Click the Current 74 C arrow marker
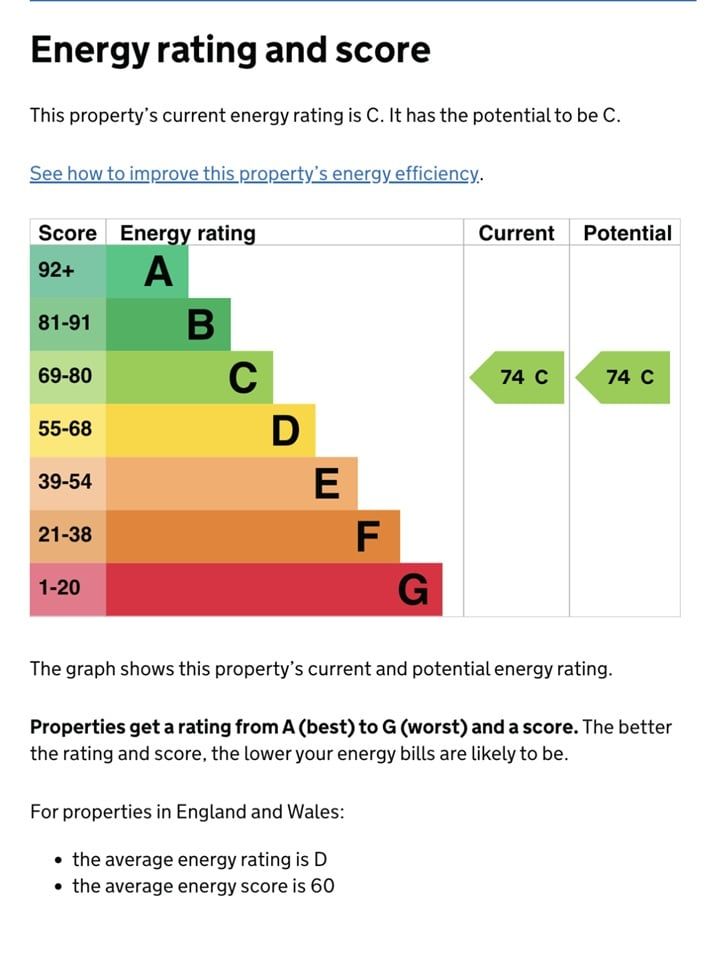 (519, 377)
